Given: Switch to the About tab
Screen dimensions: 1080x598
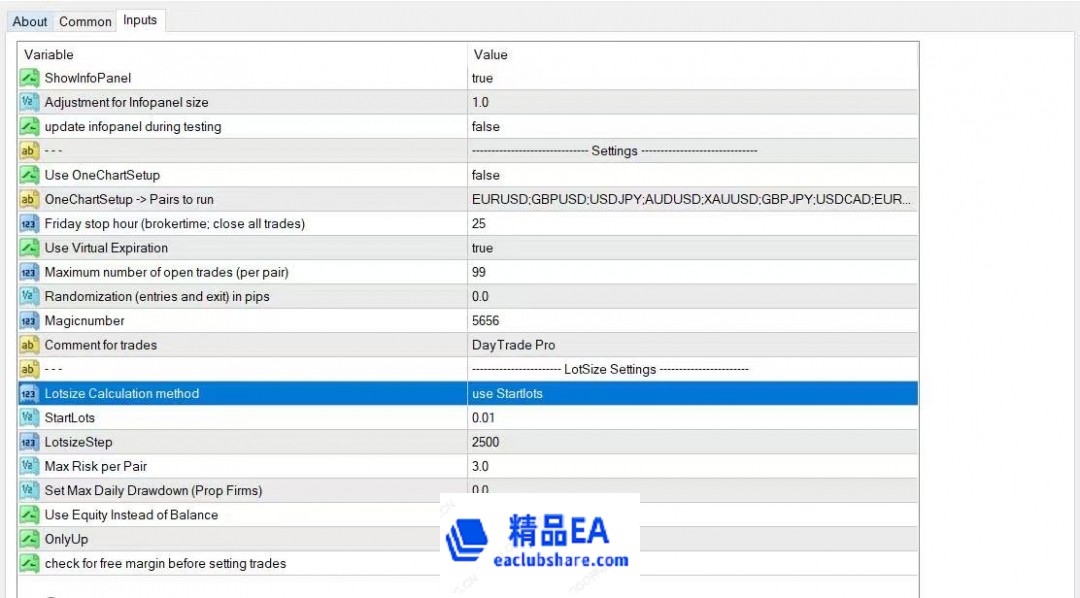Looking at the screenshot, I should click(x=30, y=20).
